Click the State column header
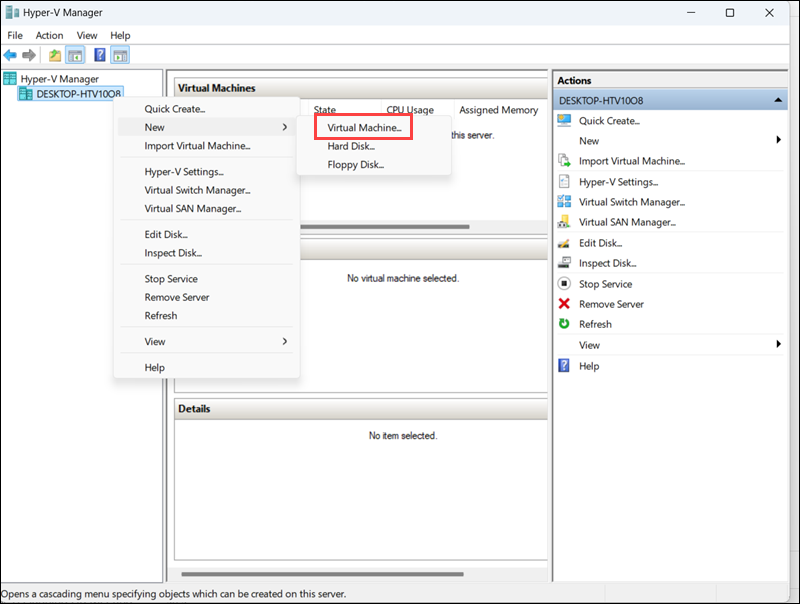Image resolution: width=800 pixels, height=604 pixels. point(325,110)
